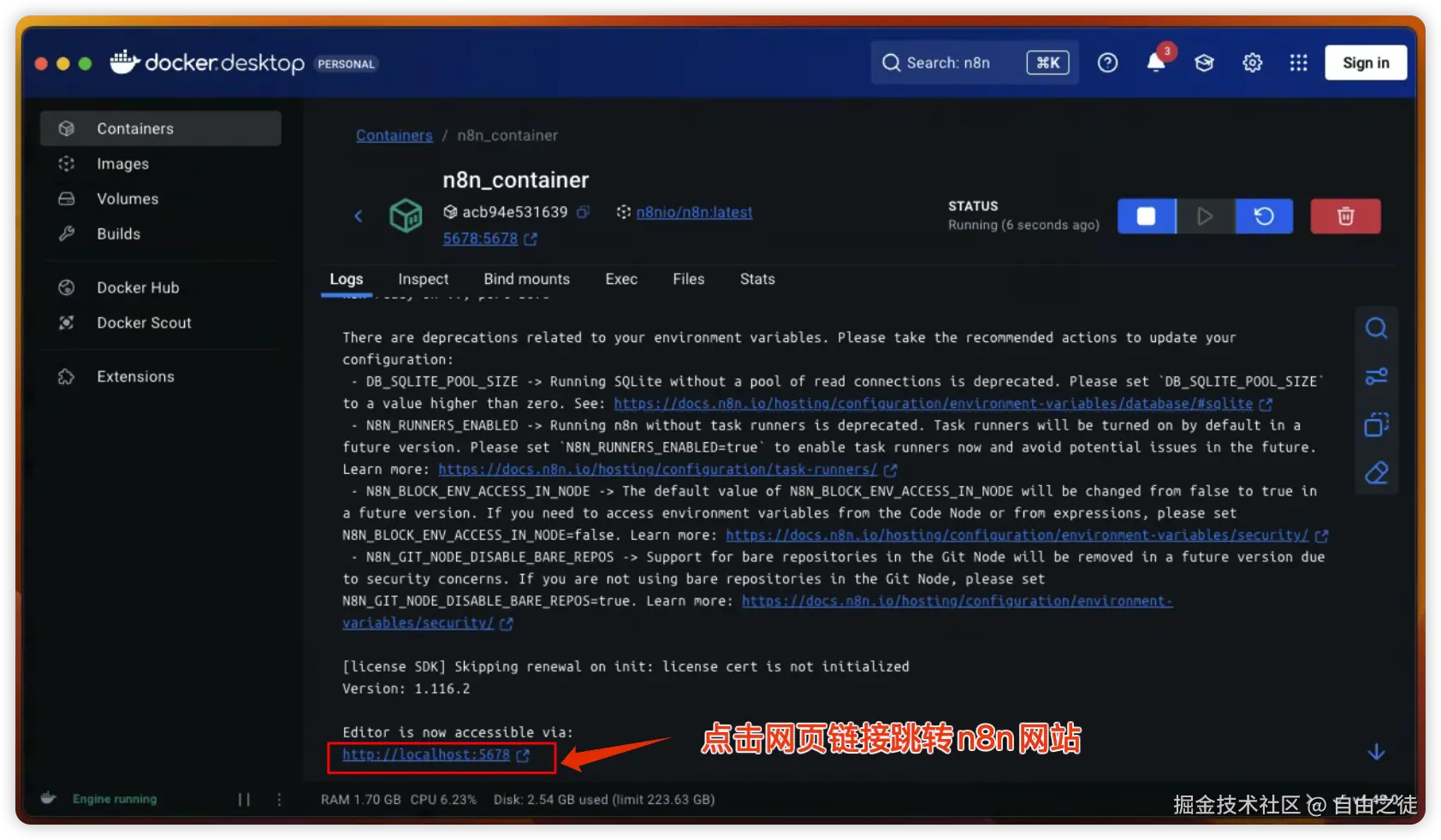Restart the n8n_container
The height and width of the screenshot is (840, 1441).
[x=1264, y=216]
